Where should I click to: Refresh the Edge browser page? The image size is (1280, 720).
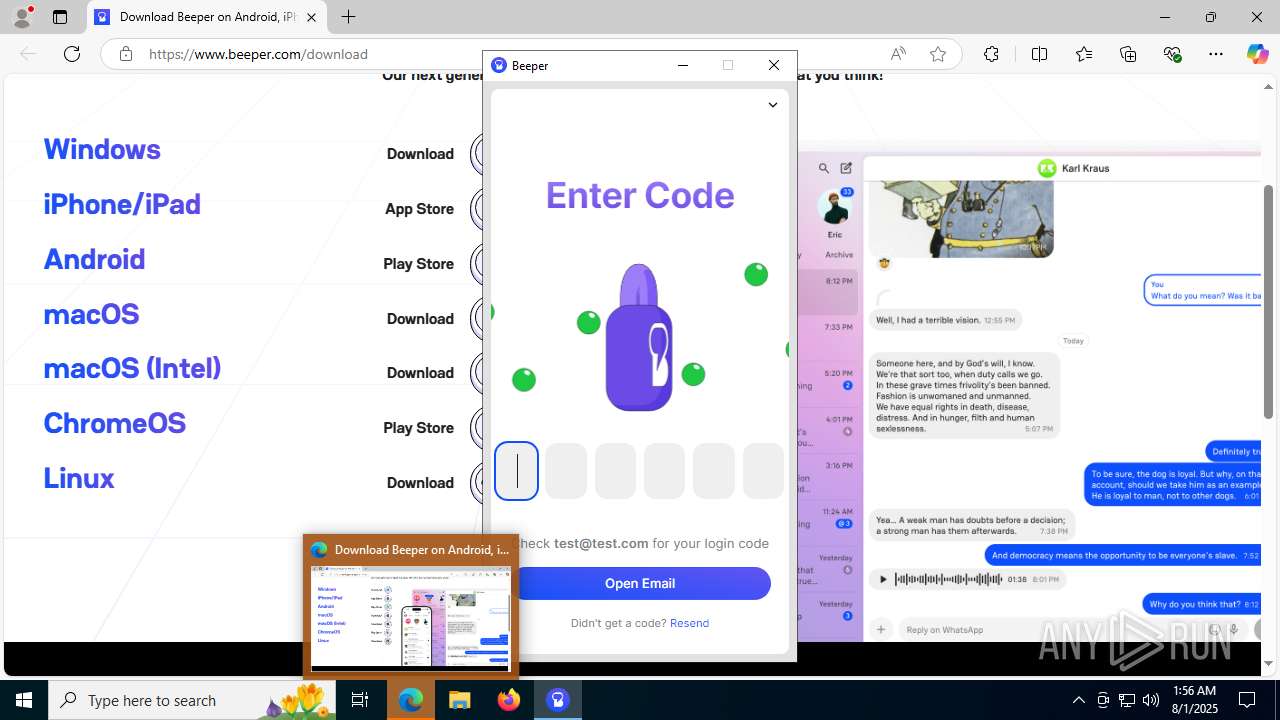(72, 54)
